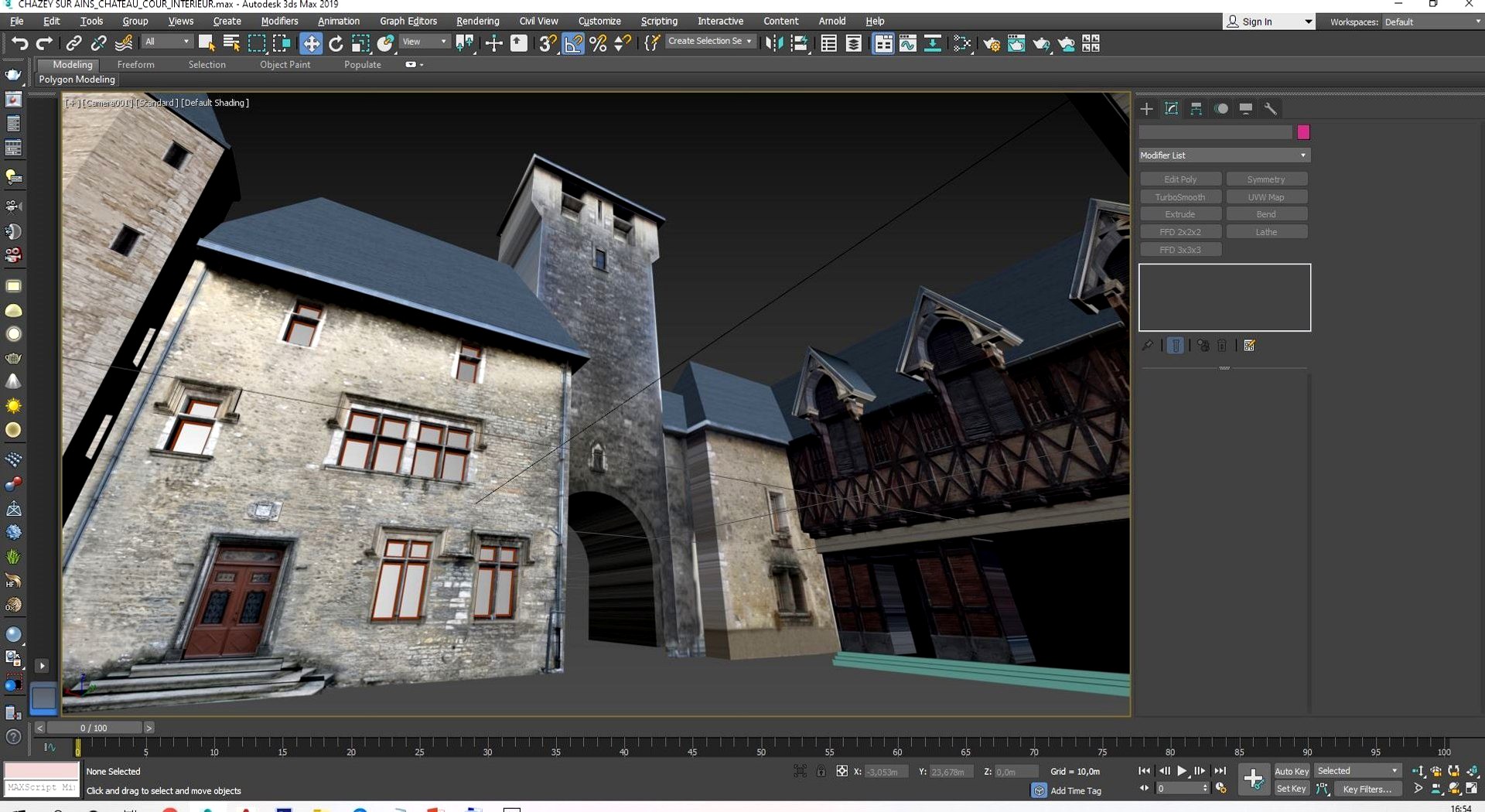Toggle Window/Crossing selection mode
The height and width of the screenshot is (812, 1485).
tap(282, 43)
